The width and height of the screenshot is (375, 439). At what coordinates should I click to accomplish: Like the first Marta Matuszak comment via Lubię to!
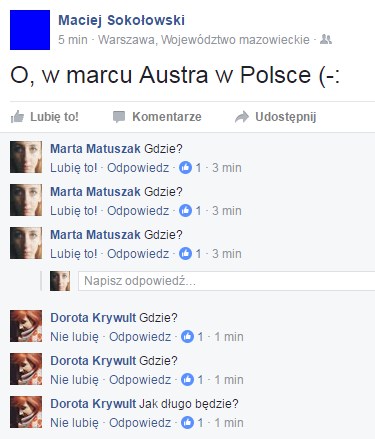point(74,168)
